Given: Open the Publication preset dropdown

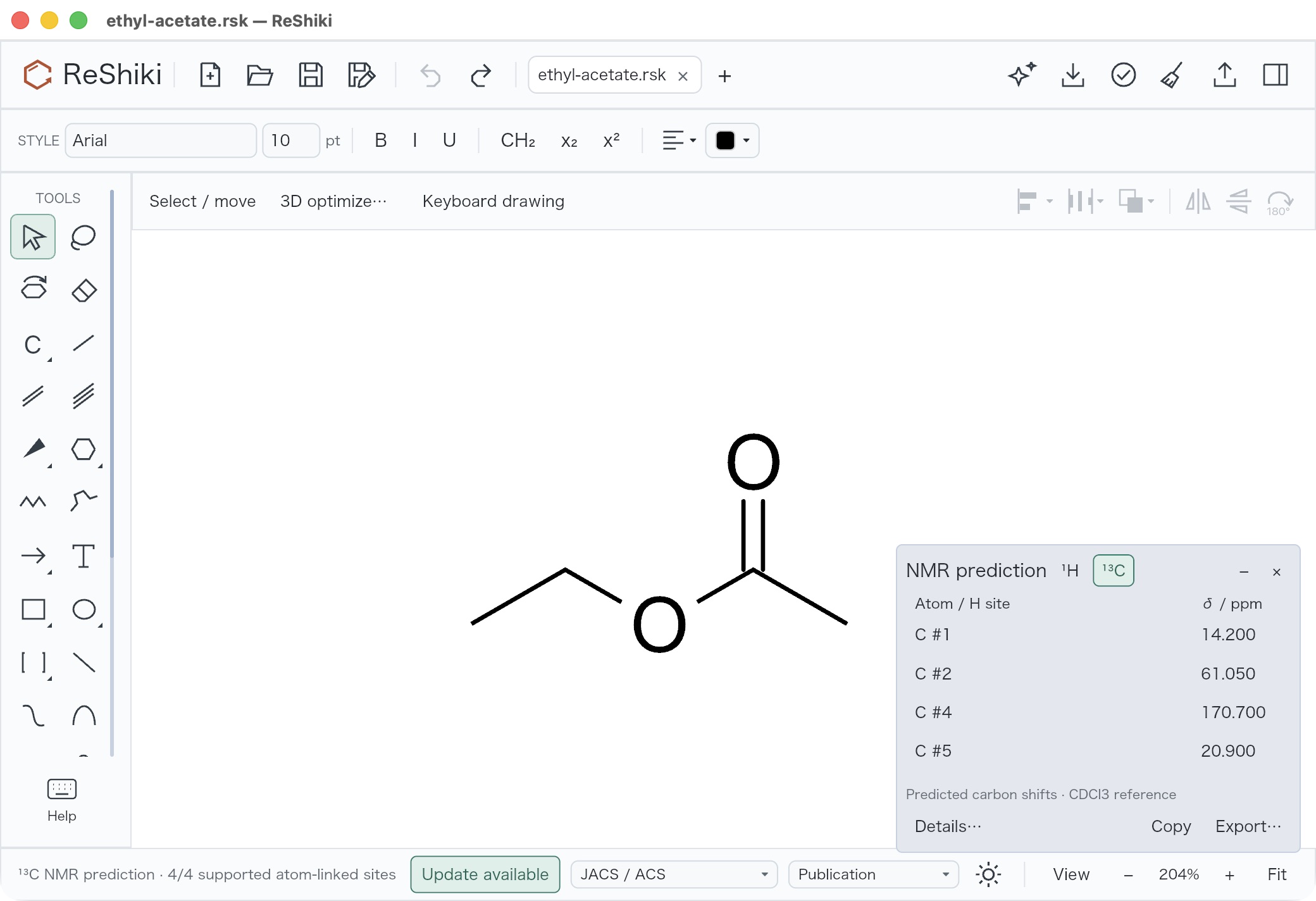Looking at the screenshot, I should click(x=874, y=874).
